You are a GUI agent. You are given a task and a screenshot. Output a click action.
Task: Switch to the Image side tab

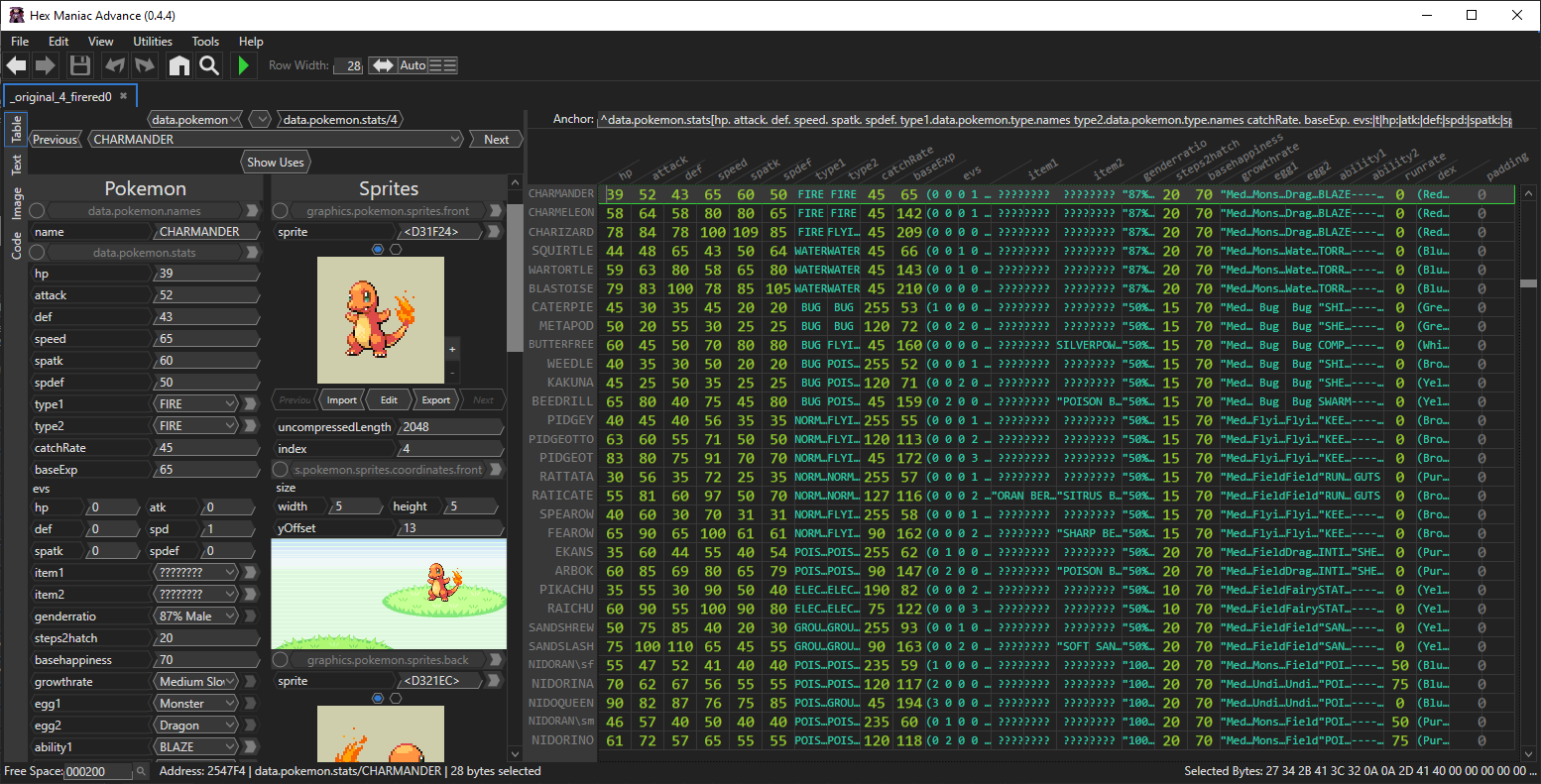[16, 204]
